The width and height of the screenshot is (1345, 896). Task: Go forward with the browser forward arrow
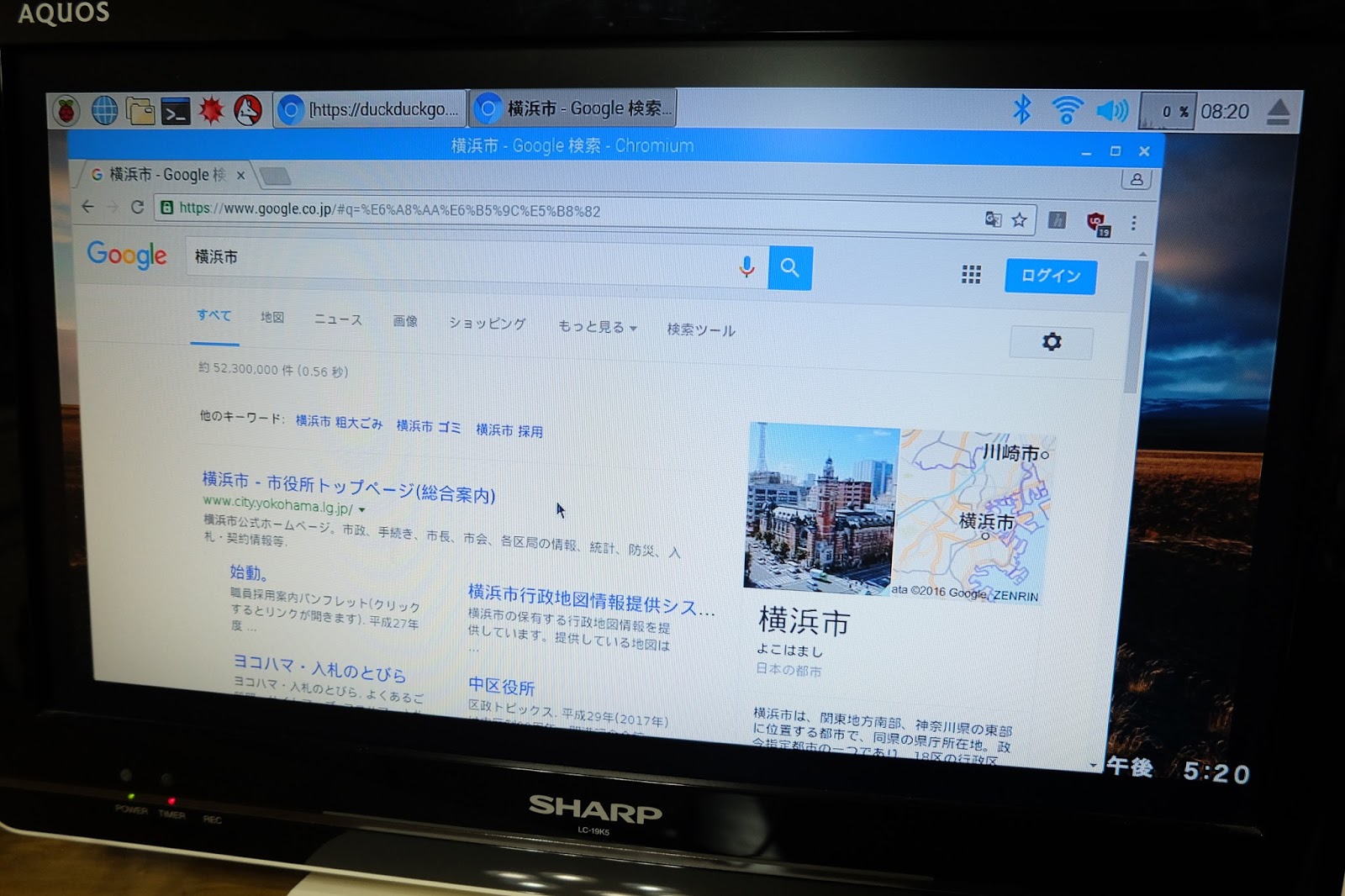tap(113, 207)
